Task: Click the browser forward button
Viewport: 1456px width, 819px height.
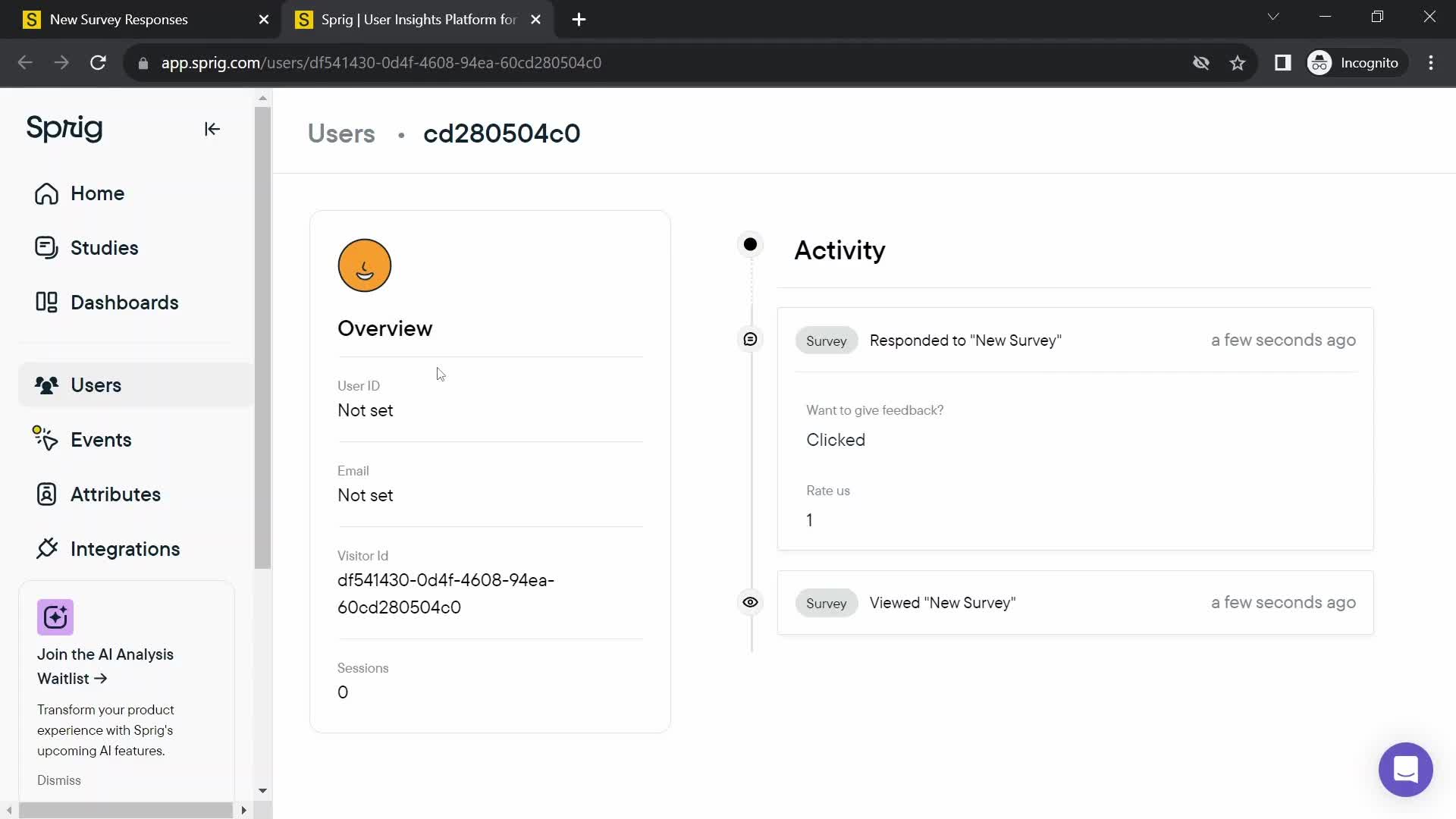Action: (x=61, y=63)
